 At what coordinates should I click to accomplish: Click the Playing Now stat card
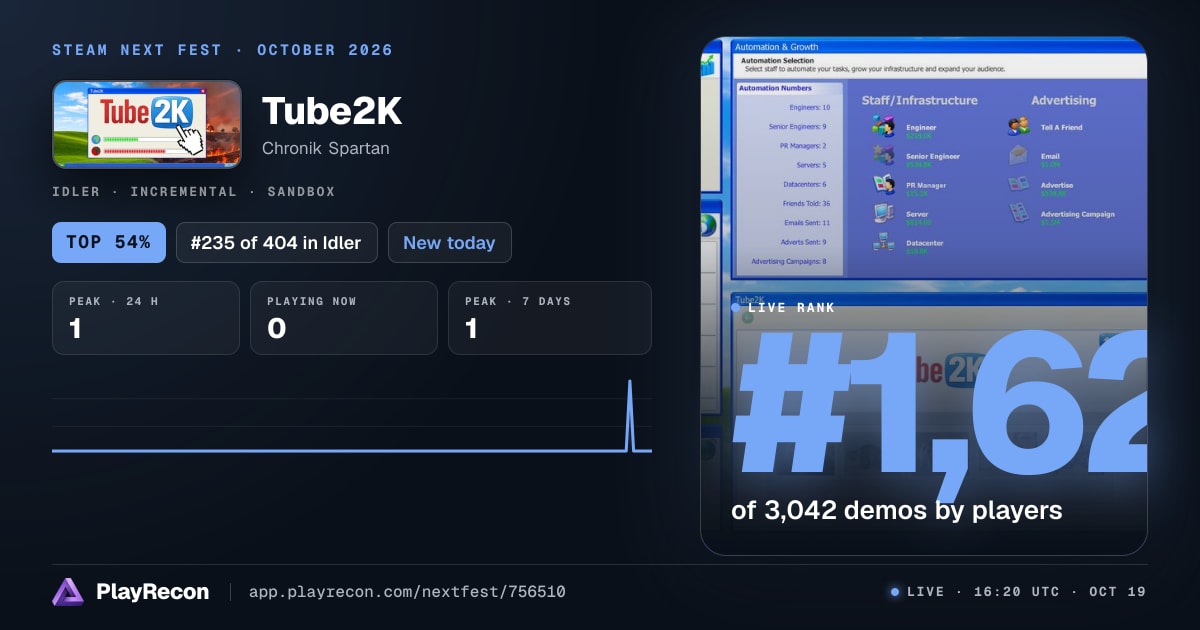coord(344,318)
